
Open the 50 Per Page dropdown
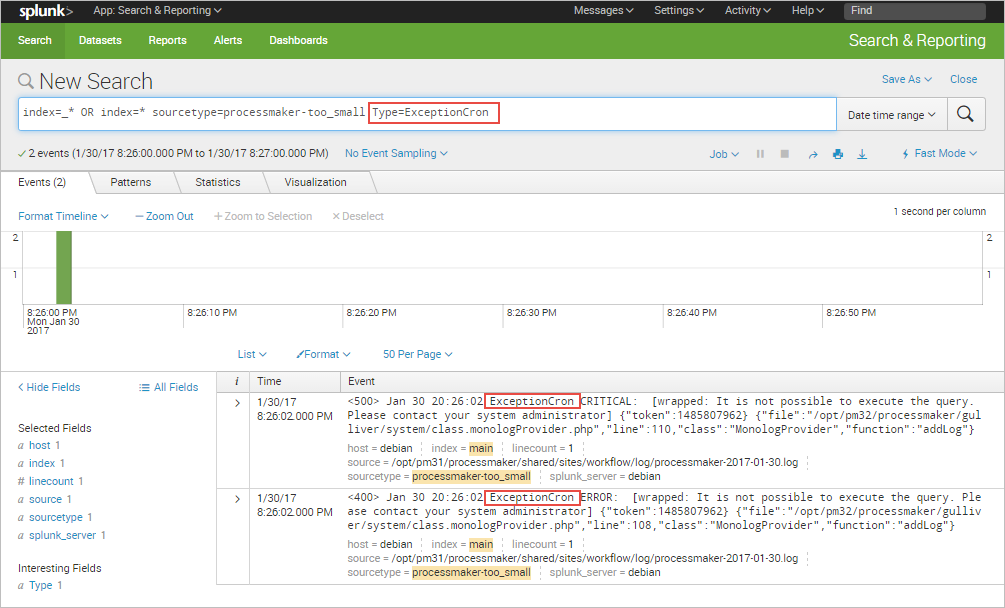[417, 354]
